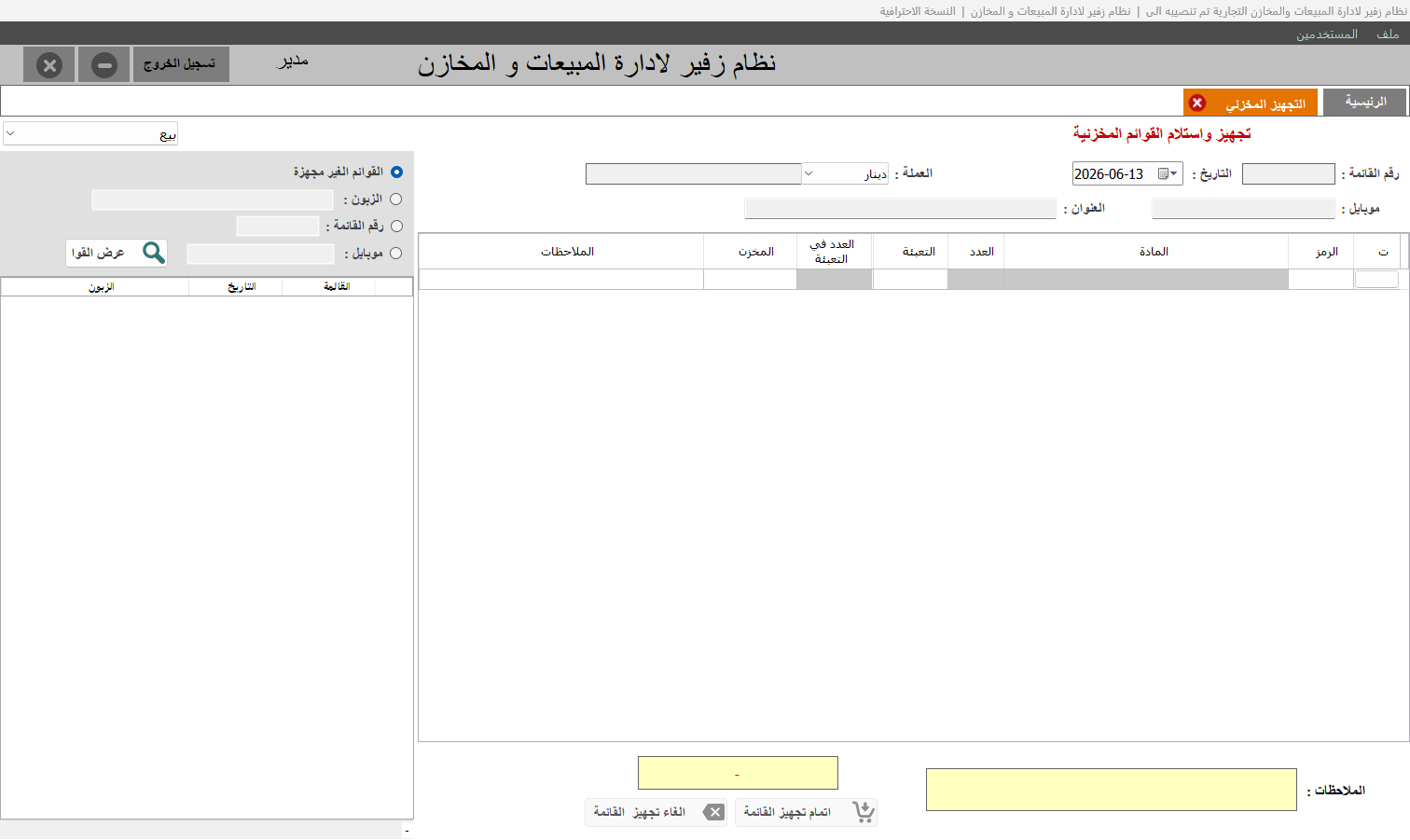Click the first row المخزن cell
This screenshot has height=840, width=1410.
[751, 280]
